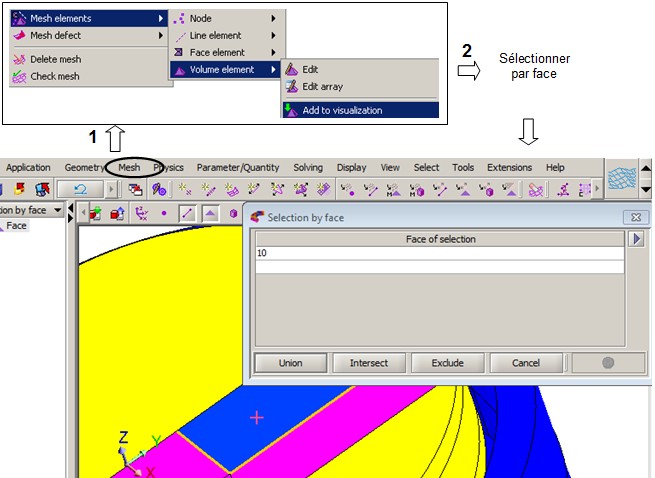Click the right arrow beside Face of selection

pos(635,239)
